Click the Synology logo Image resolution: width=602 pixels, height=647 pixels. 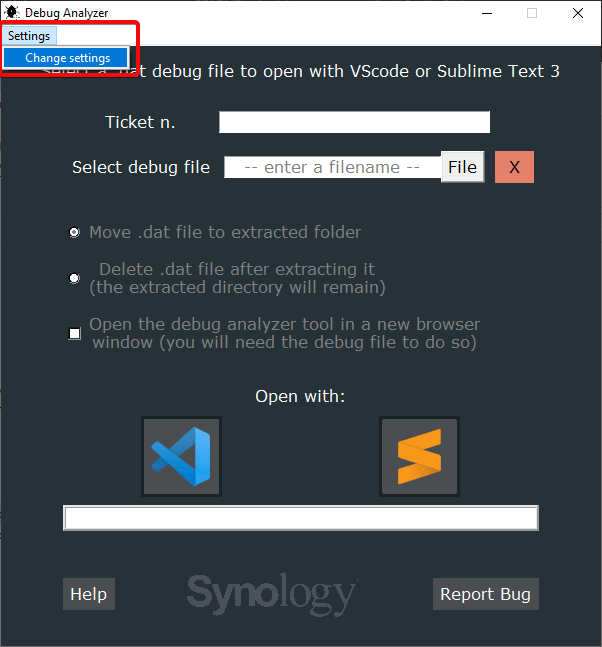click(x=272, y=594)
